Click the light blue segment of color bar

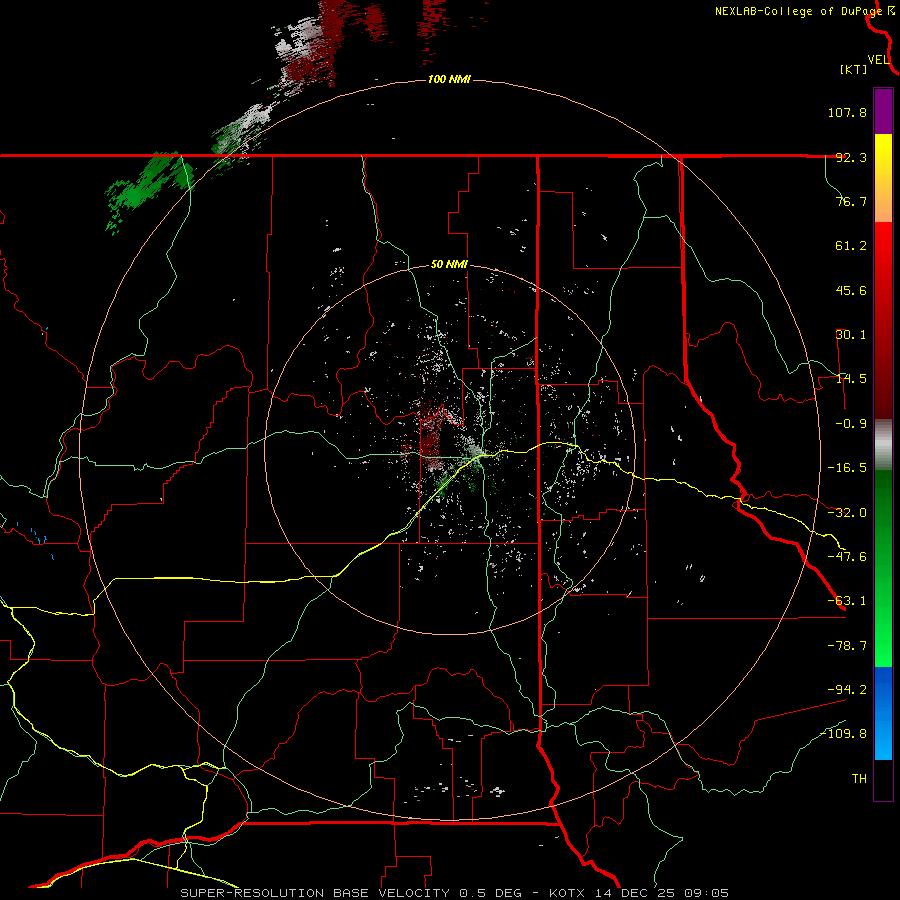tap(883, 713)
